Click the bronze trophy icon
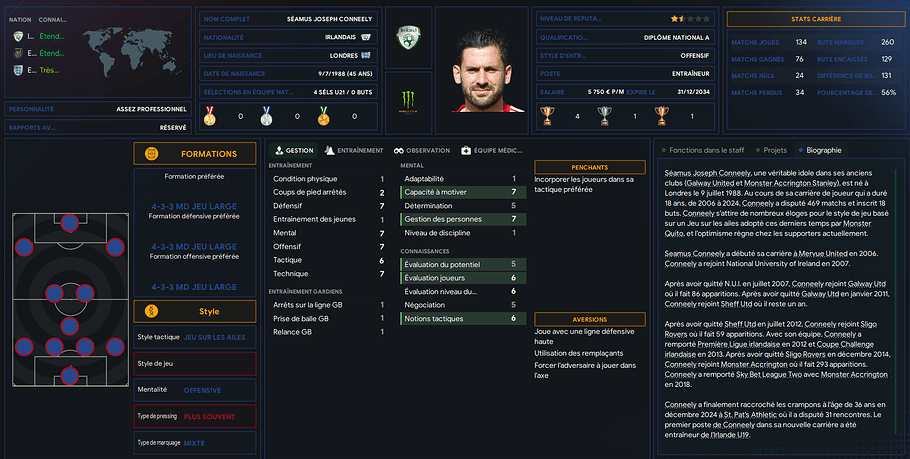Viewport: 910px width, 459px height. (x=661, y=116)
